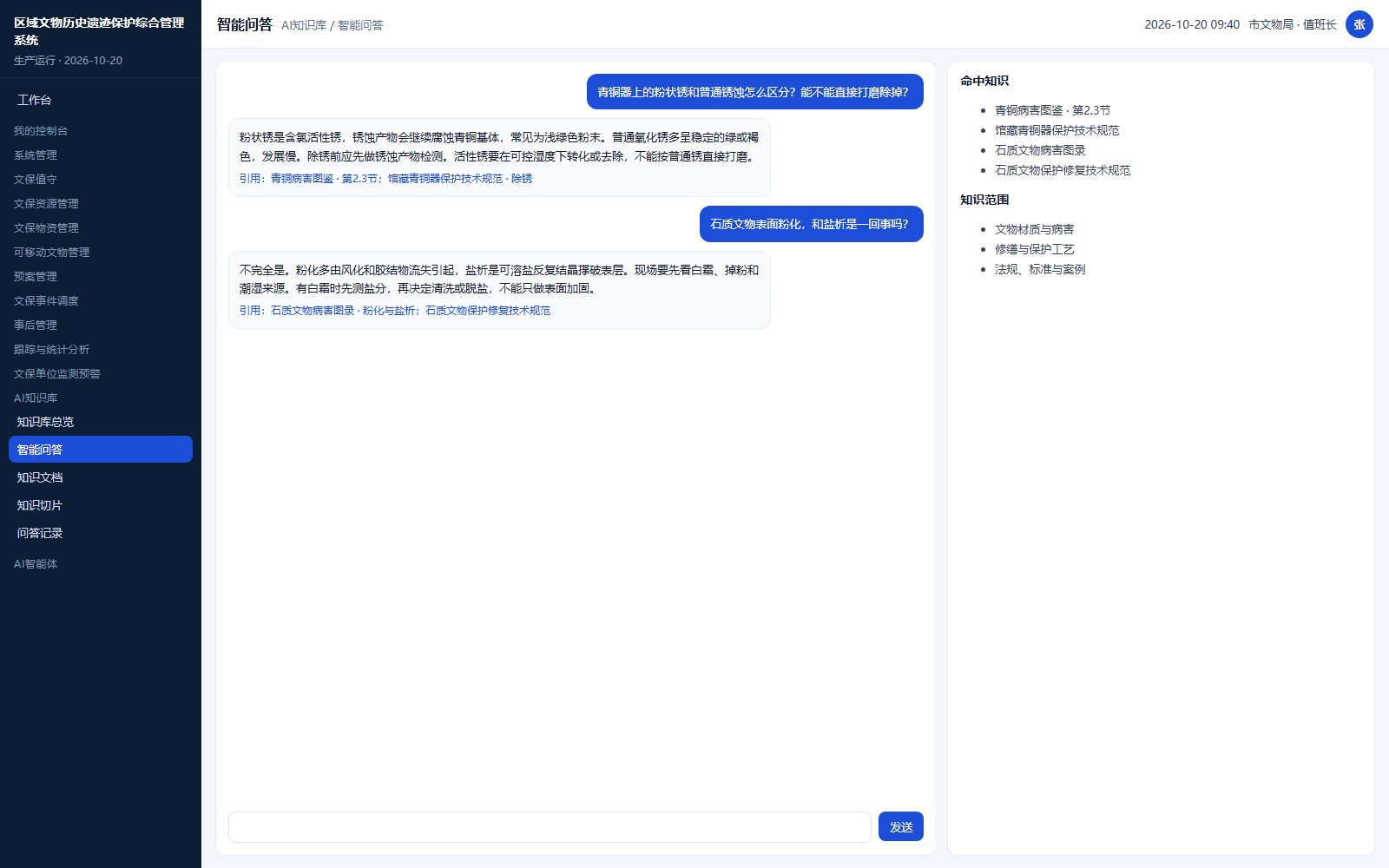Click the user avatar 张

[x=1359, y=24]
